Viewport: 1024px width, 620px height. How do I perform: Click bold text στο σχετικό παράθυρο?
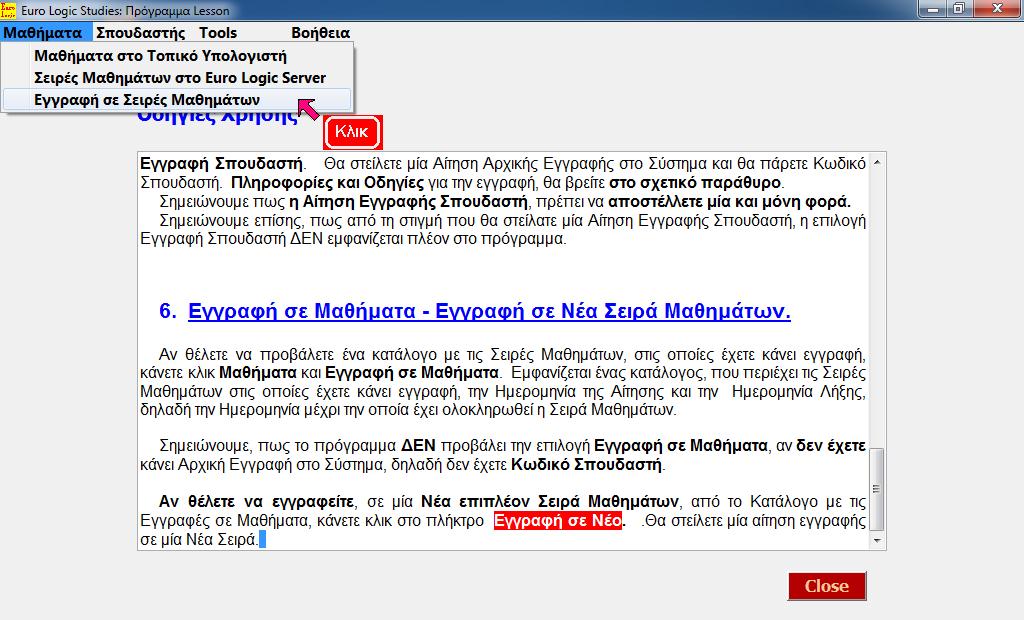coord(695,182)
